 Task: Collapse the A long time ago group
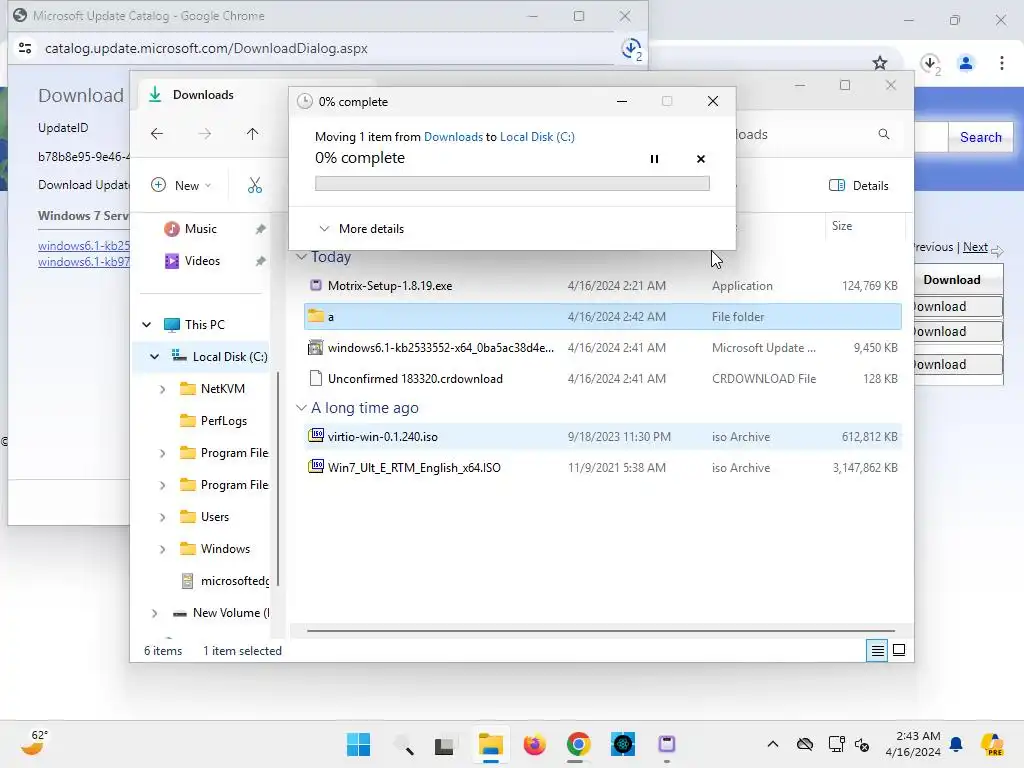301,408
